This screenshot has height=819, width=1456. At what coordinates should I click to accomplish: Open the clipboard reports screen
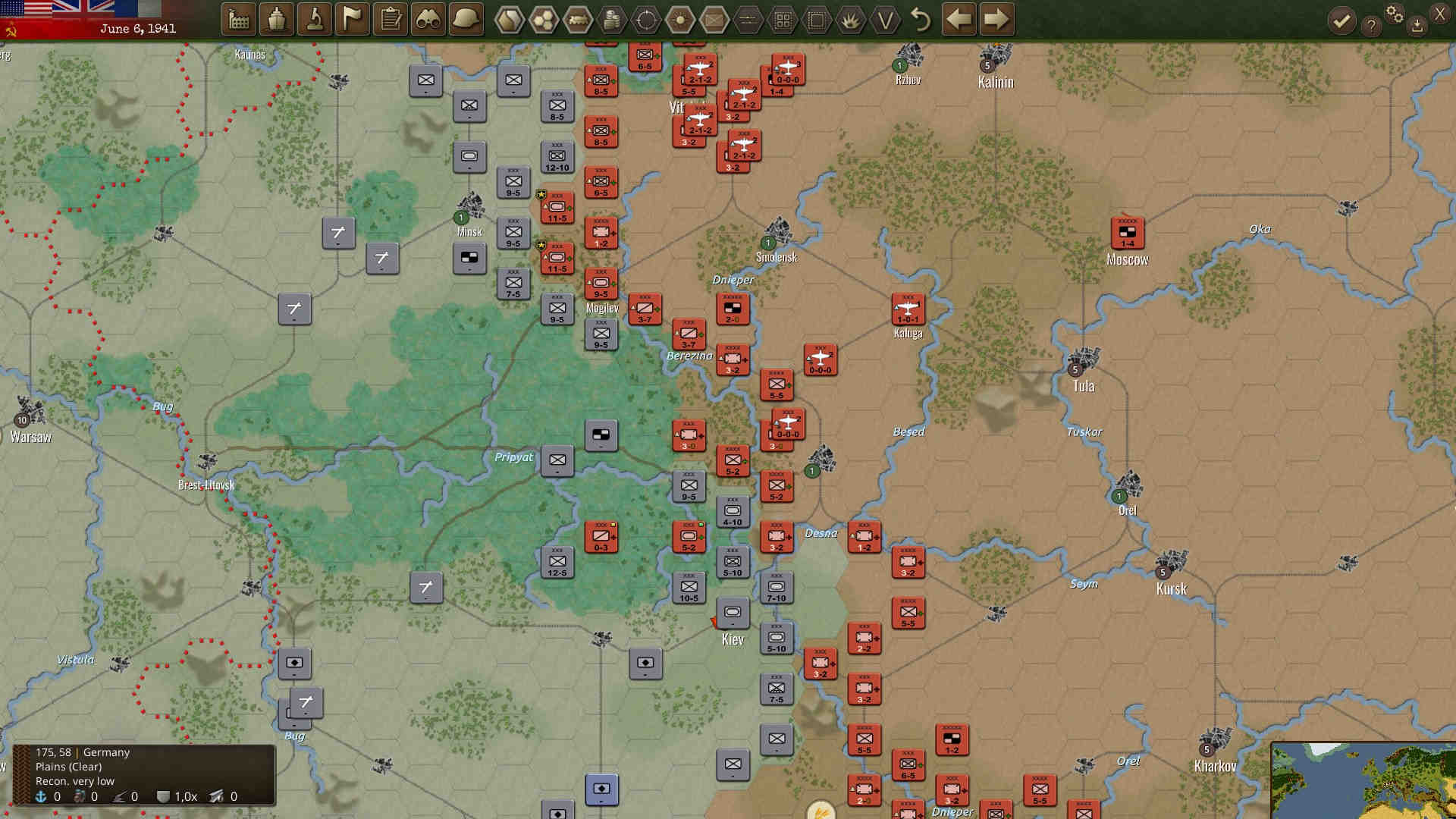pos(389,19)
